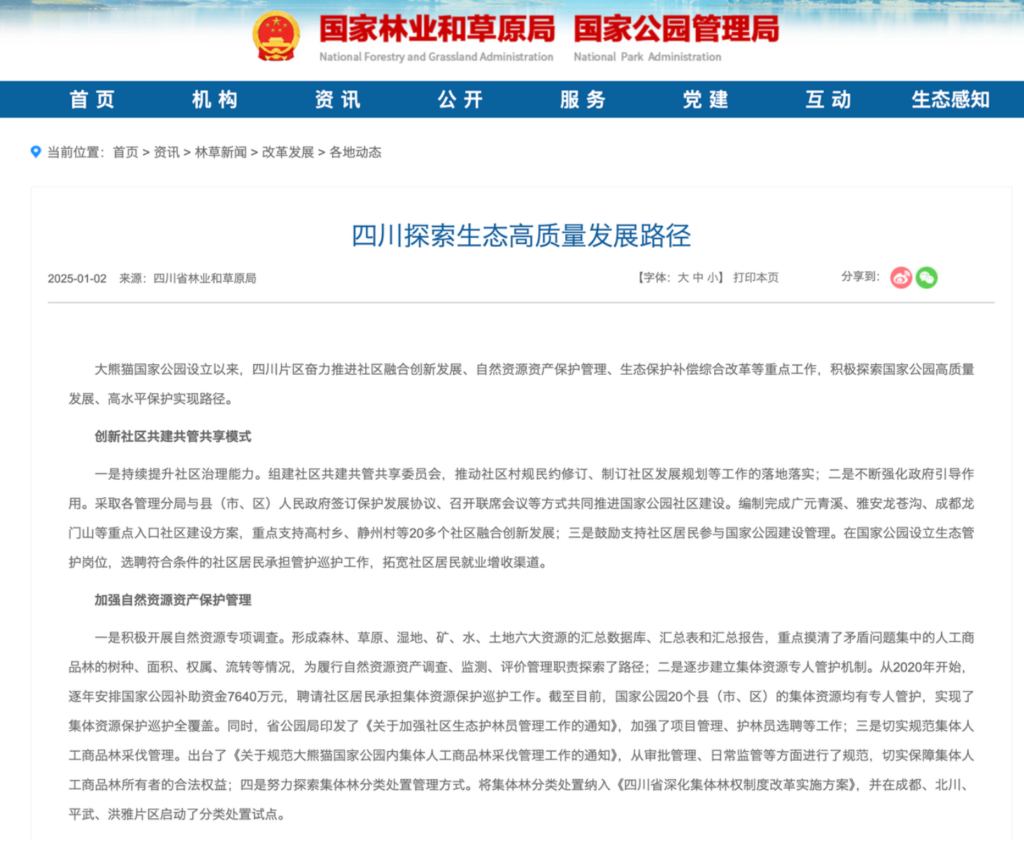Open 首页 in the blue navigation bar
Image resolution: width=1024 pixels, height=856 pixels.
tap(92, 99)
